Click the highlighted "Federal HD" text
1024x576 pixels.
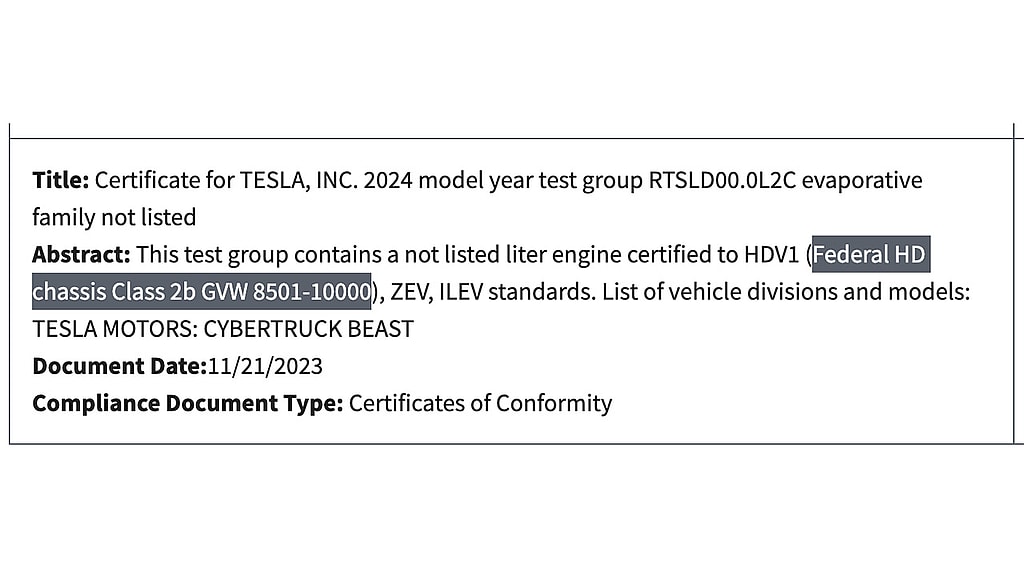[869, 255]
